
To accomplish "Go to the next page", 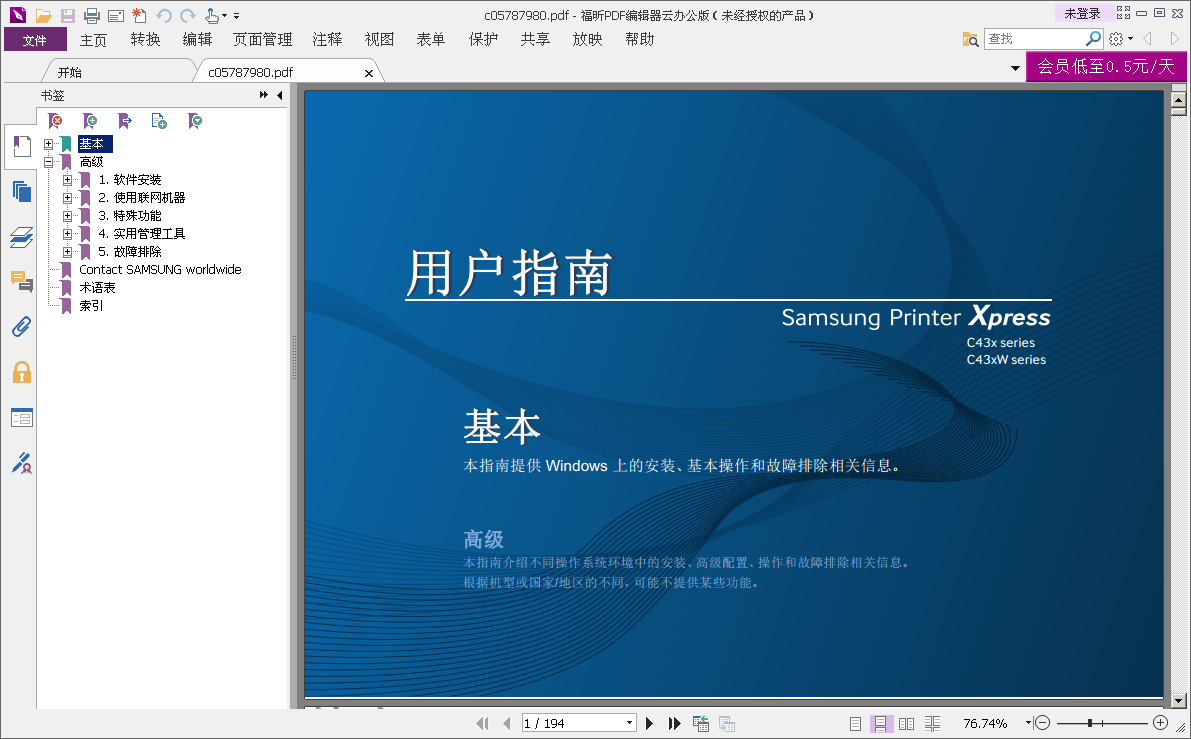I will [649, 724].
